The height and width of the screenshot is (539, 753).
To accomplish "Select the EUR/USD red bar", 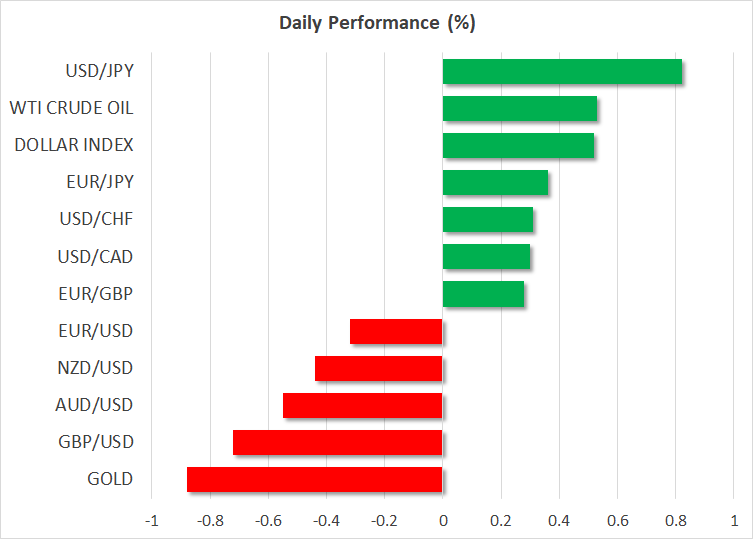I will tap(396, 331).
